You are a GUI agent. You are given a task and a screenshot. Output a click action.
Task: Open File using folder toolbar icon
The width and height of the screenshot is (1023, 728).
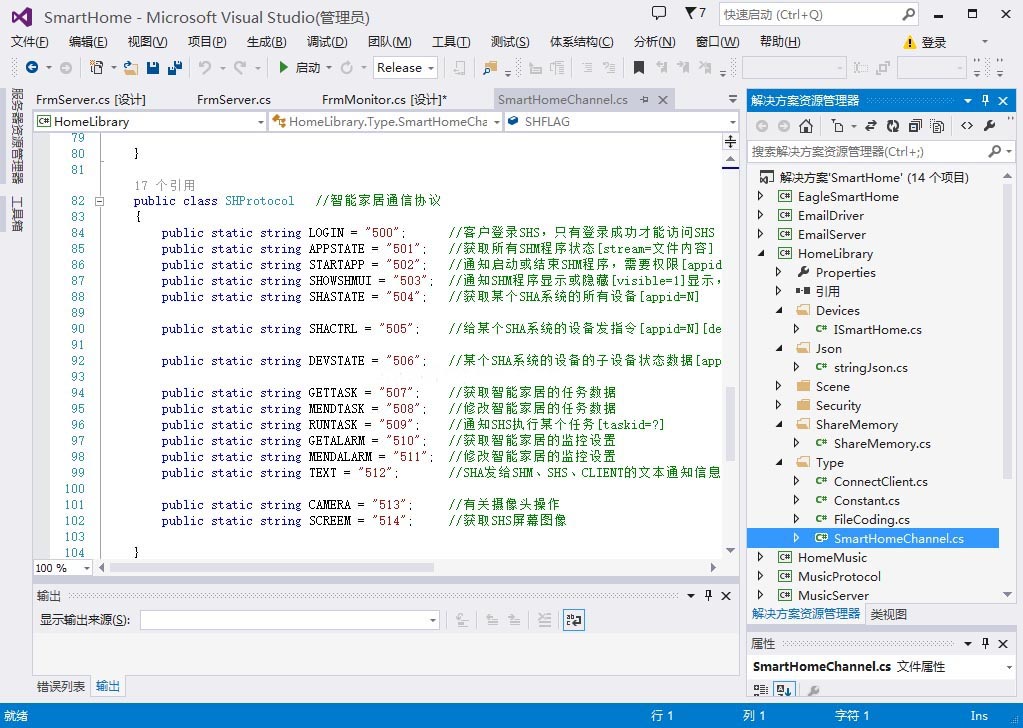(130, 67)
